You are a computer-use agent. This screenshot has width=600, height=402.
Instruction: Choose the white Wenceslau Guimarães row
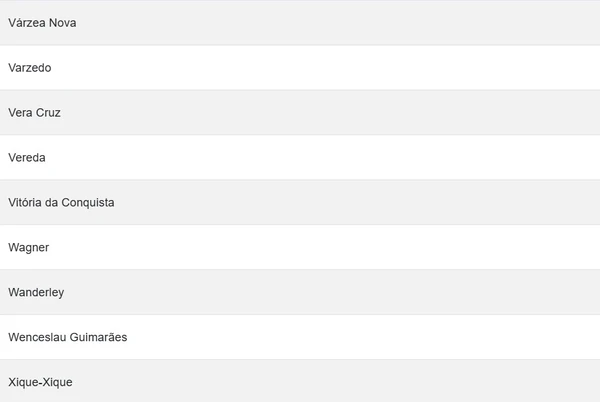pos(300,337)
